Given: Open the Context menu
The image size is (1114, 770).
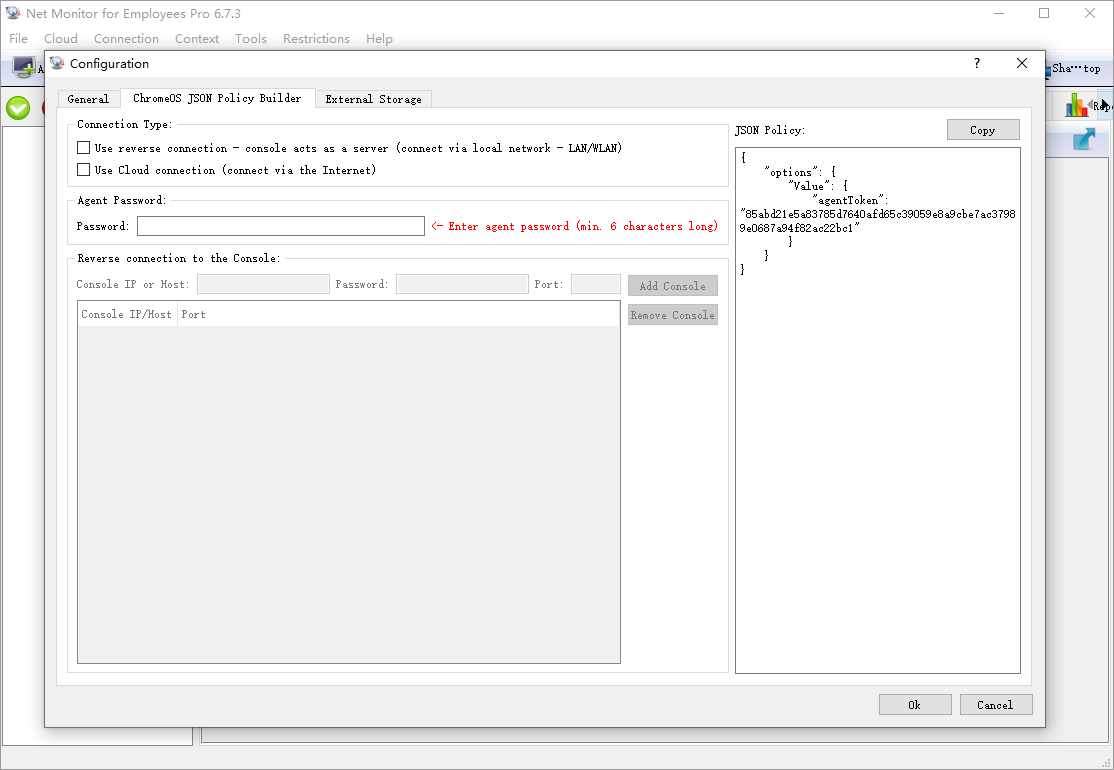Looking at the screenshot, I should click(x=197, y=38).
